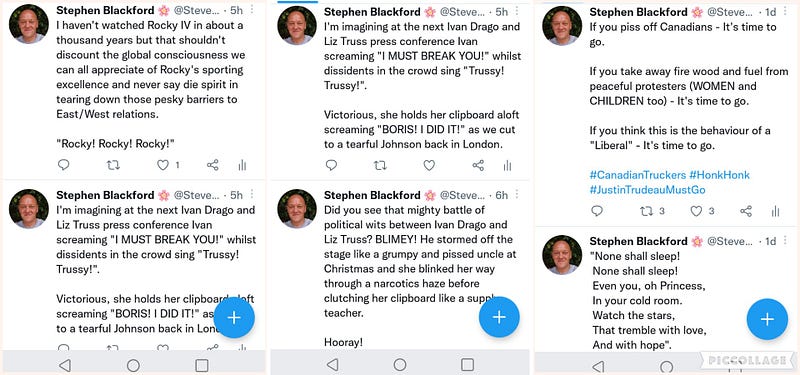Share the Rocky IV tweet
The width and height of the screenshot is (800, 375).
213,165
